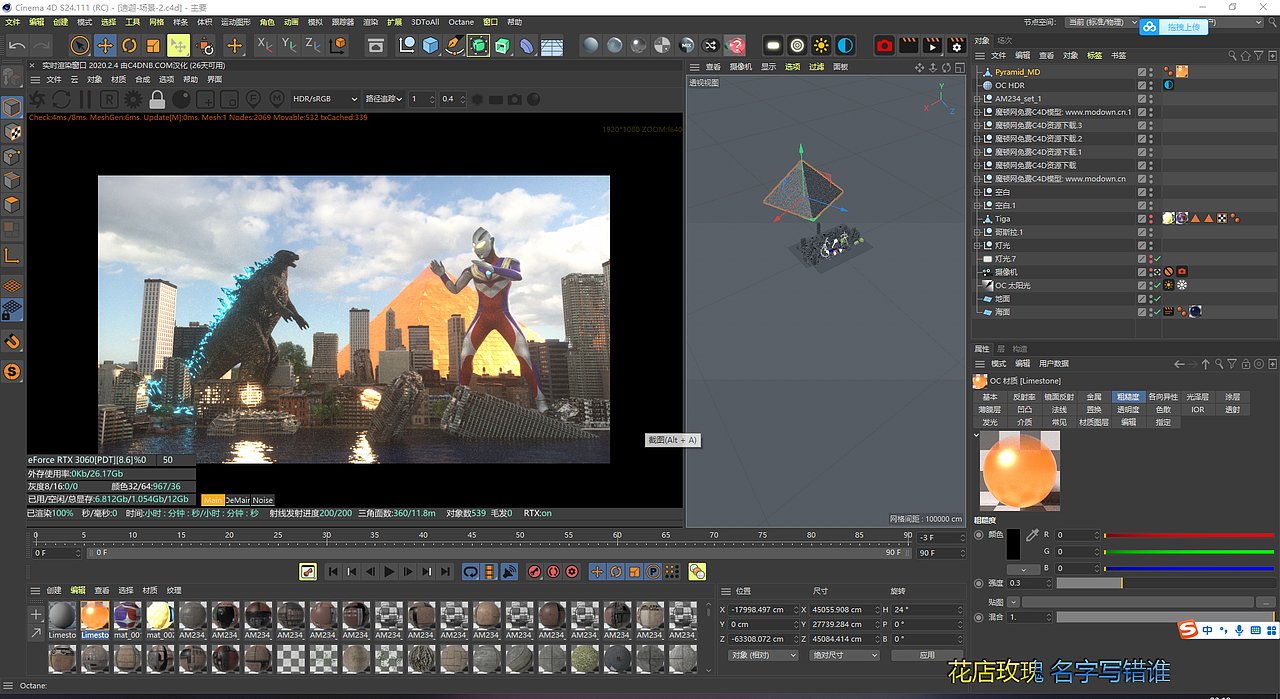Select the Rotate tool icon

(129, 45)
